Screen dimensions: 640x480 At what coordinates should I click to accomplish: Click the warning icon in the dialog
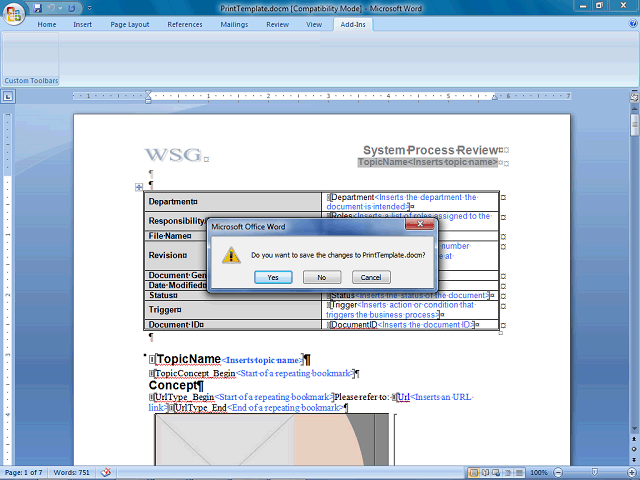[231, 255]
